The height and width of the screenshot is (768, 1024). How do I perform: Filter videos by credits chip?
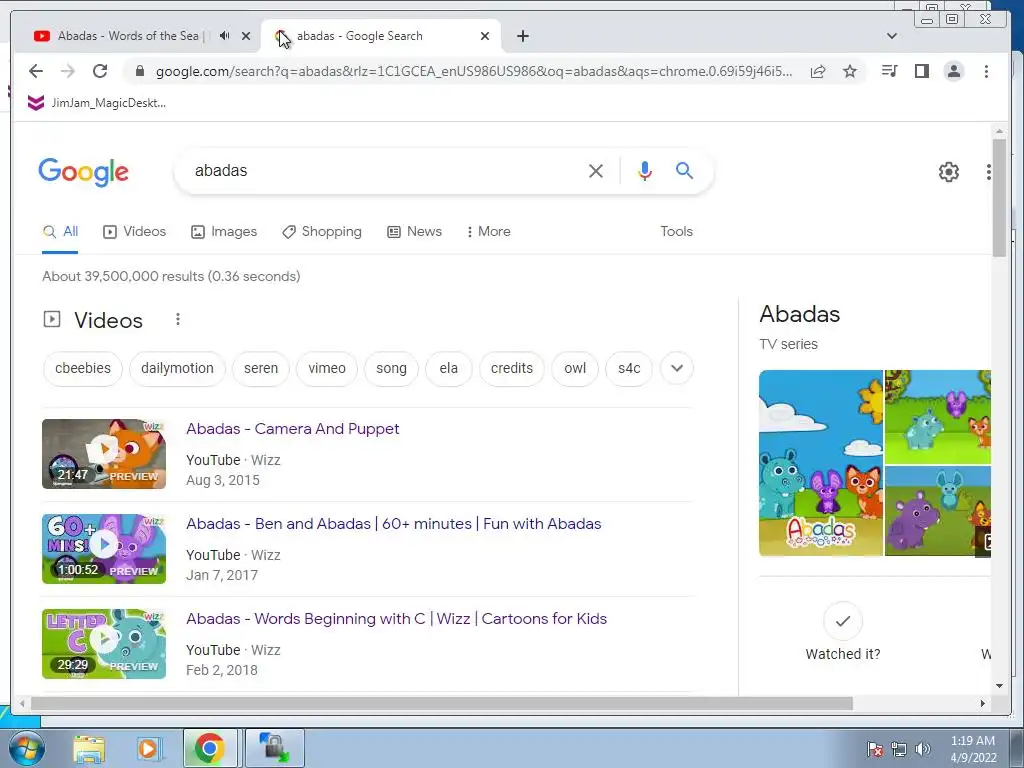tap(511, 368)
